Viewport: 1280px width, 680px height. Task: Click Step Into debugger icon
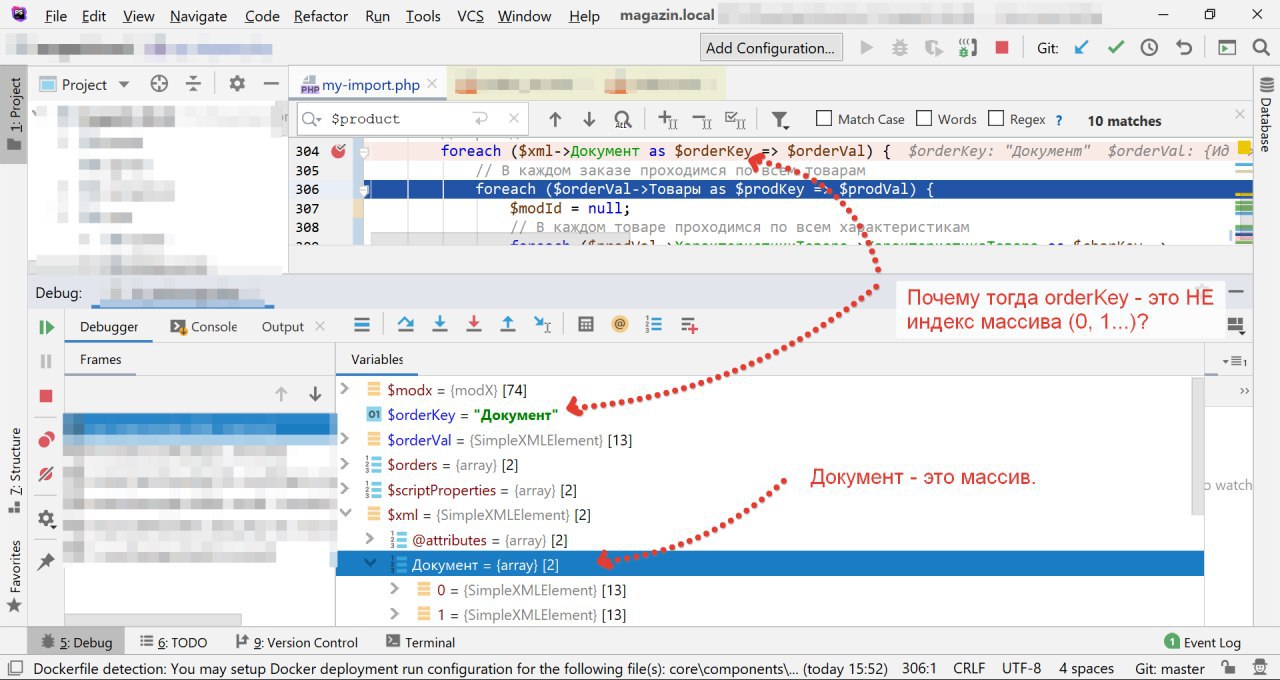[439, 324]
